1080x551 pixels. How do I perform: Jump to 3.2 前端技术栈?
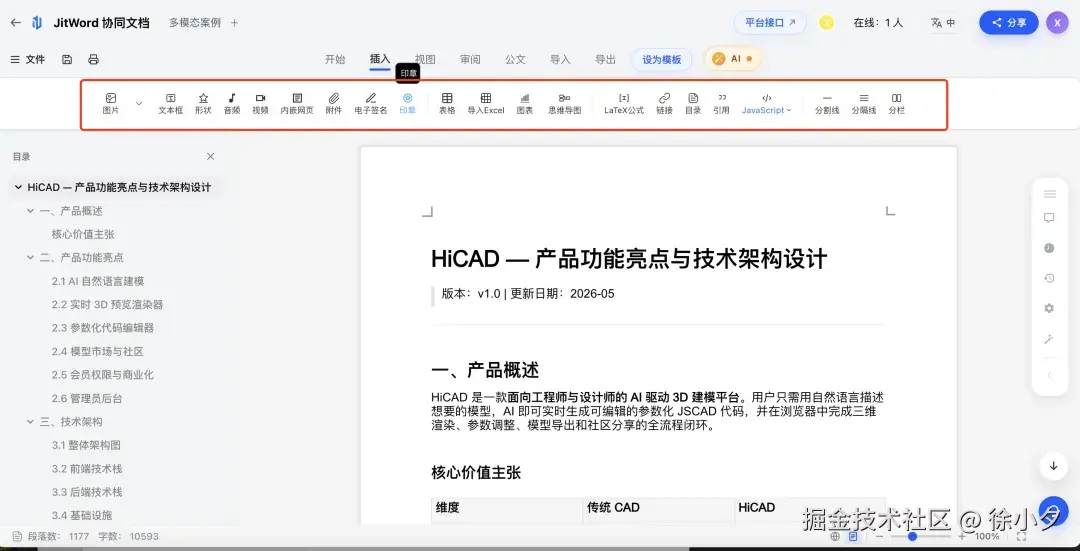(x=87, y=468)
